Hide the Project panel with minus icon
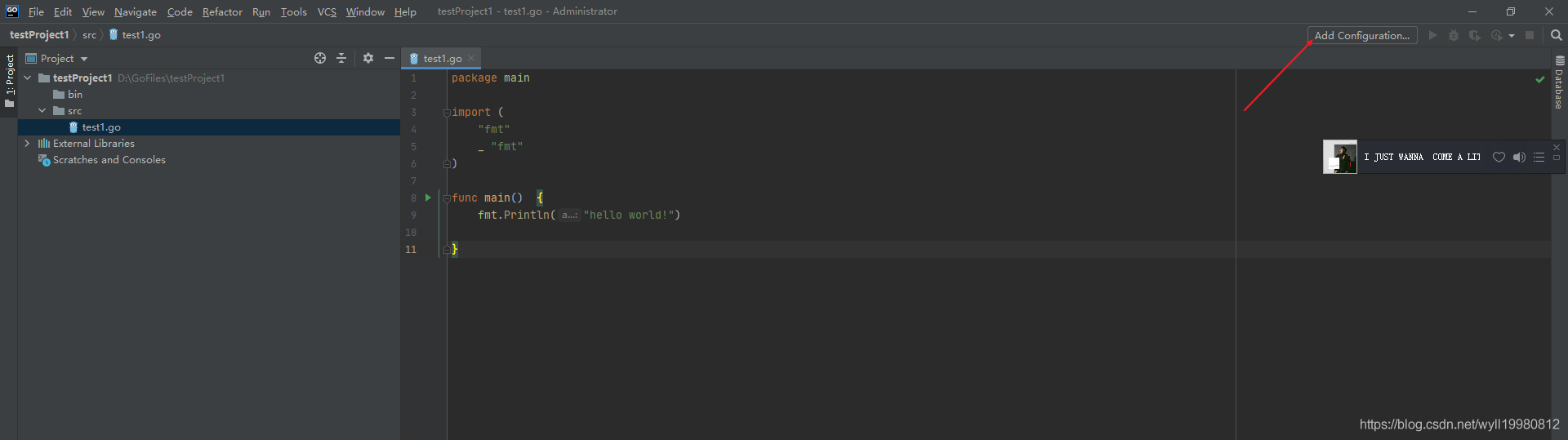This screenshot has width=1568, height=440. [390, 58]
